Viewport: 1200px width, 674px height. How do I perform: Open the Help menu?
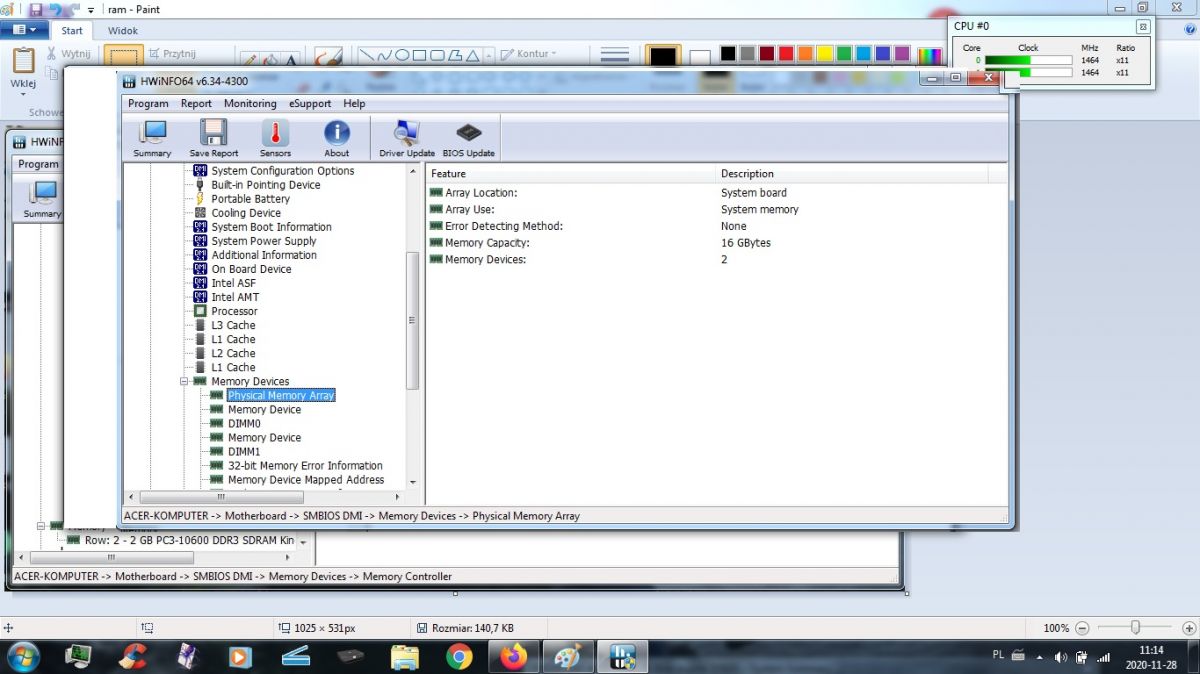tap(354, 103)
